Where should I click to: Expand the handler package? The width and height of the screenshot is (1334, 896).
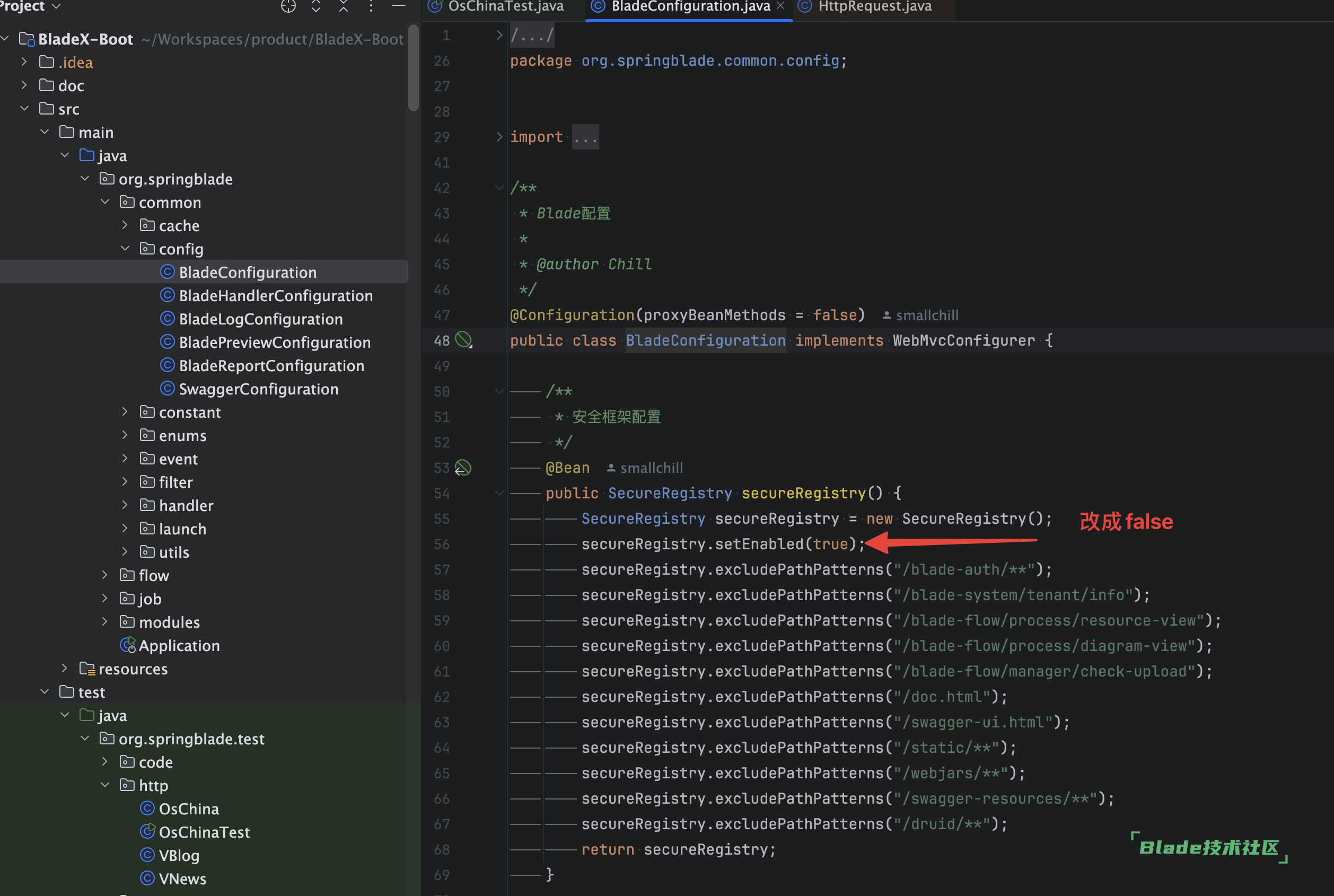click(x=125, y=506)
